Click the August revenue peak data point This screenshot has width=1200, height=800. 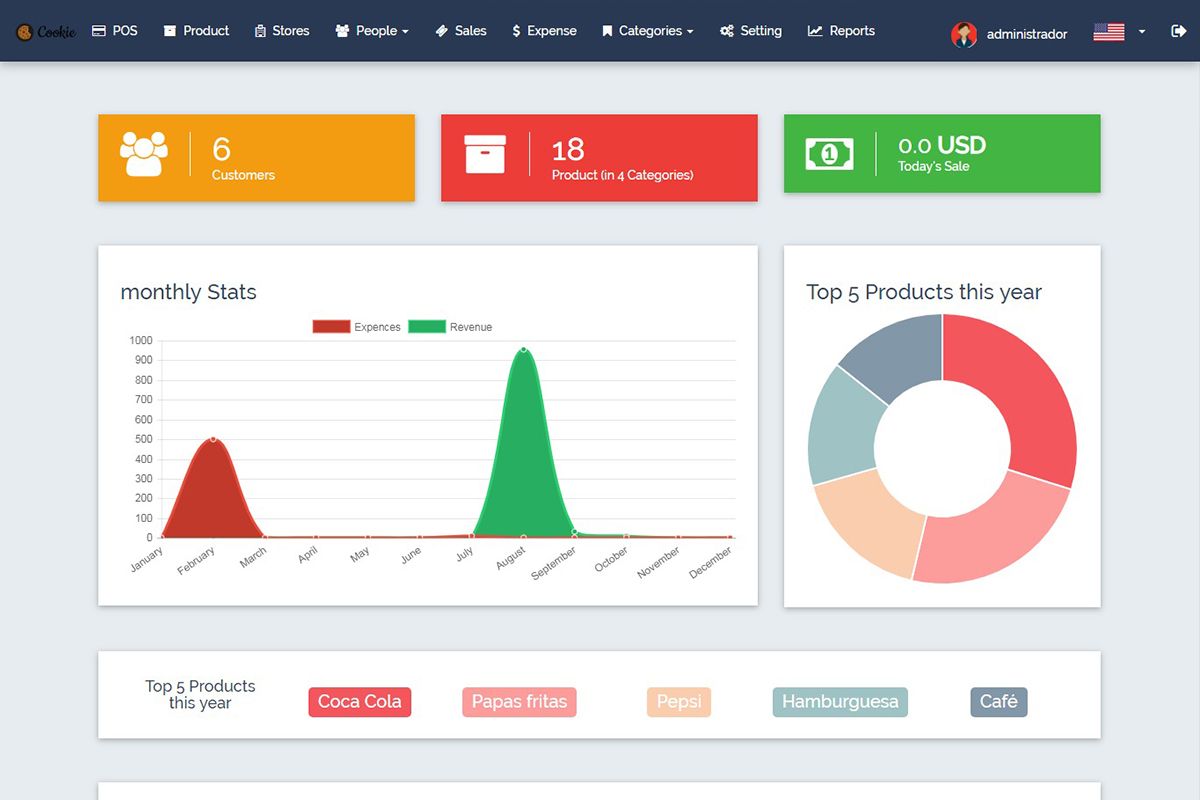(523, 349)
